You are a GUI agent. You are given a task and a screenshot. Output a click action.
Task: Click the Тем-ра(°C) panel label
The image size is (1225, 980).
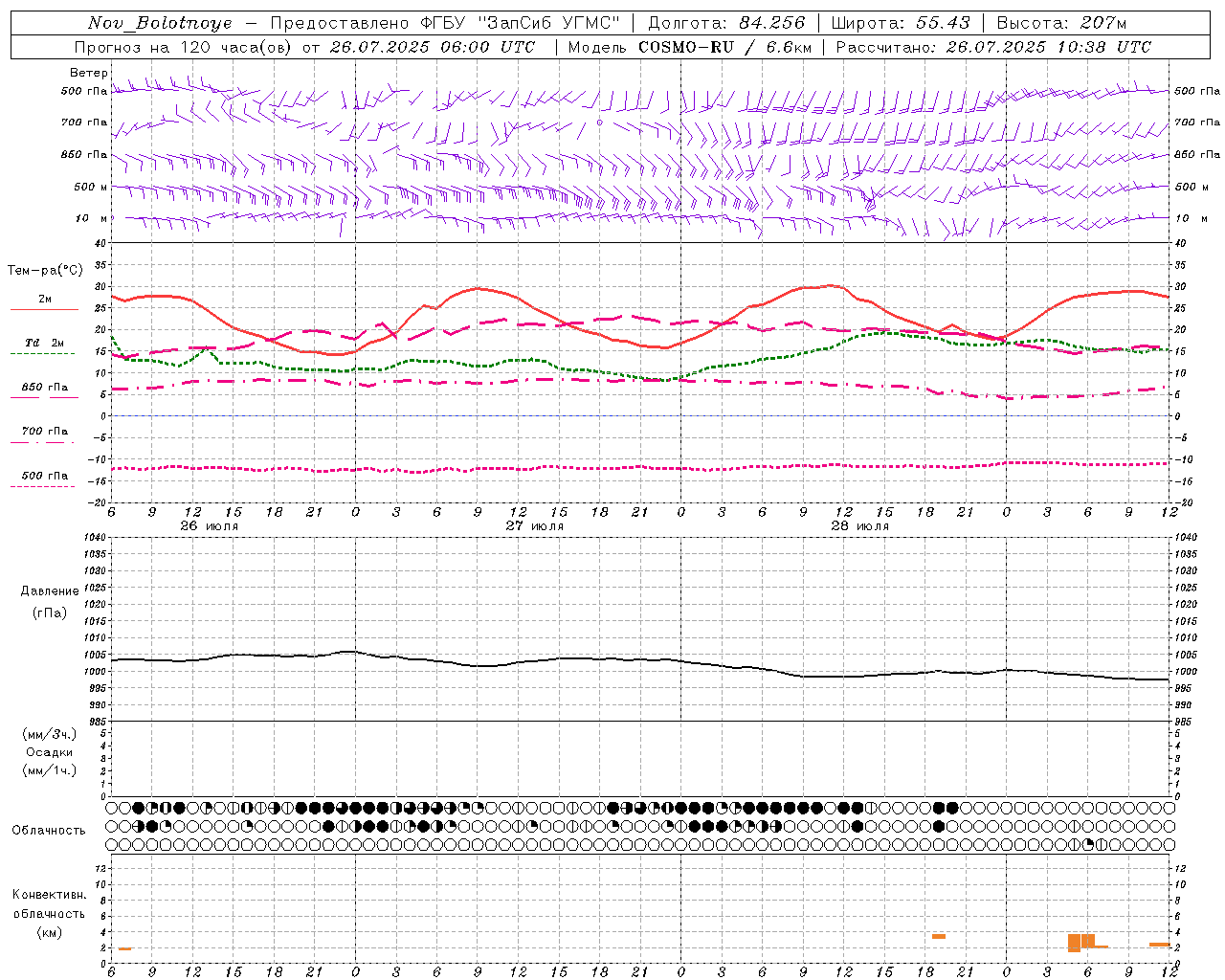[x=45, y=271]
